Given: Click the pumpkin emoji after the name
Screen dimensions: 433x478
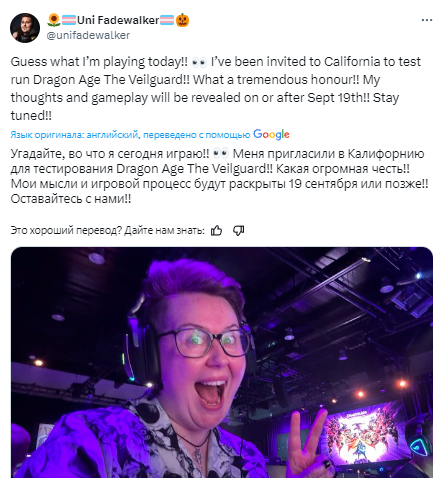Looking at the screenshot, I should (182, 20).
